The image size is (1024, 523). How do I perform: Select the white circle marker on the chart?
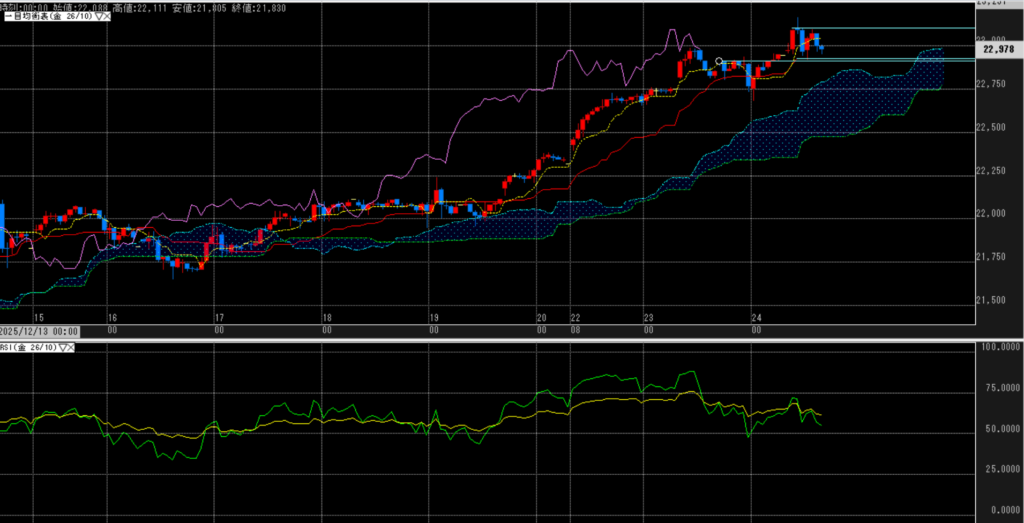(719, 61)
